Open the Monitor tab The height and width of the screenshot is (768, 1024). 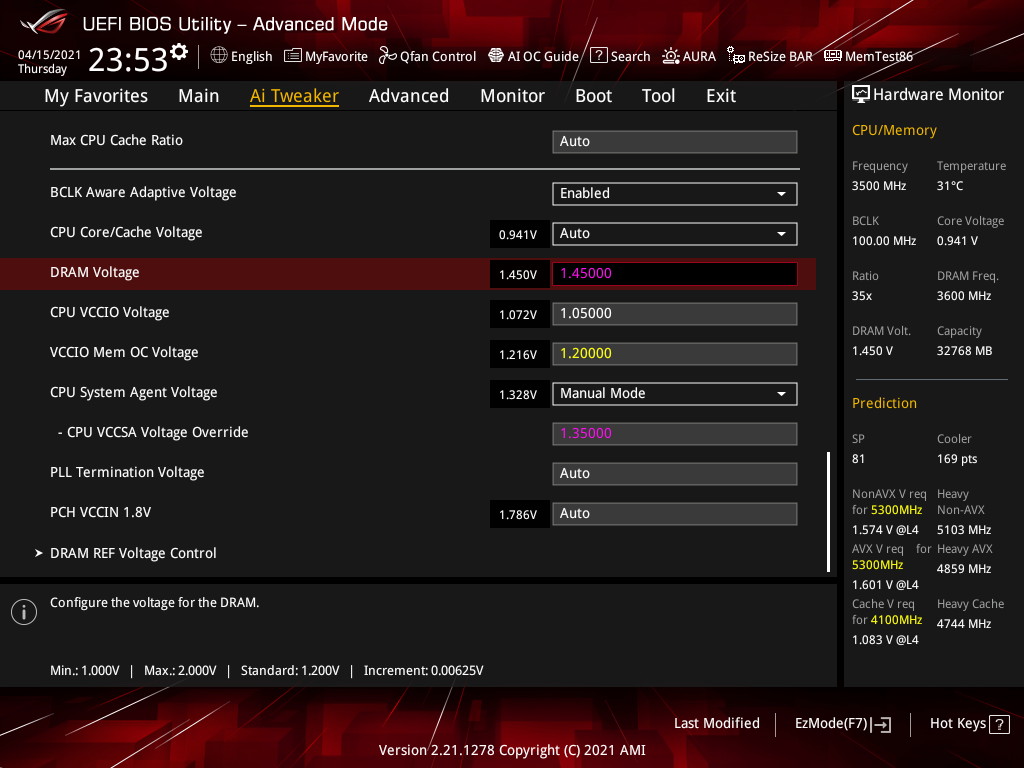click(x=513, y=96)
